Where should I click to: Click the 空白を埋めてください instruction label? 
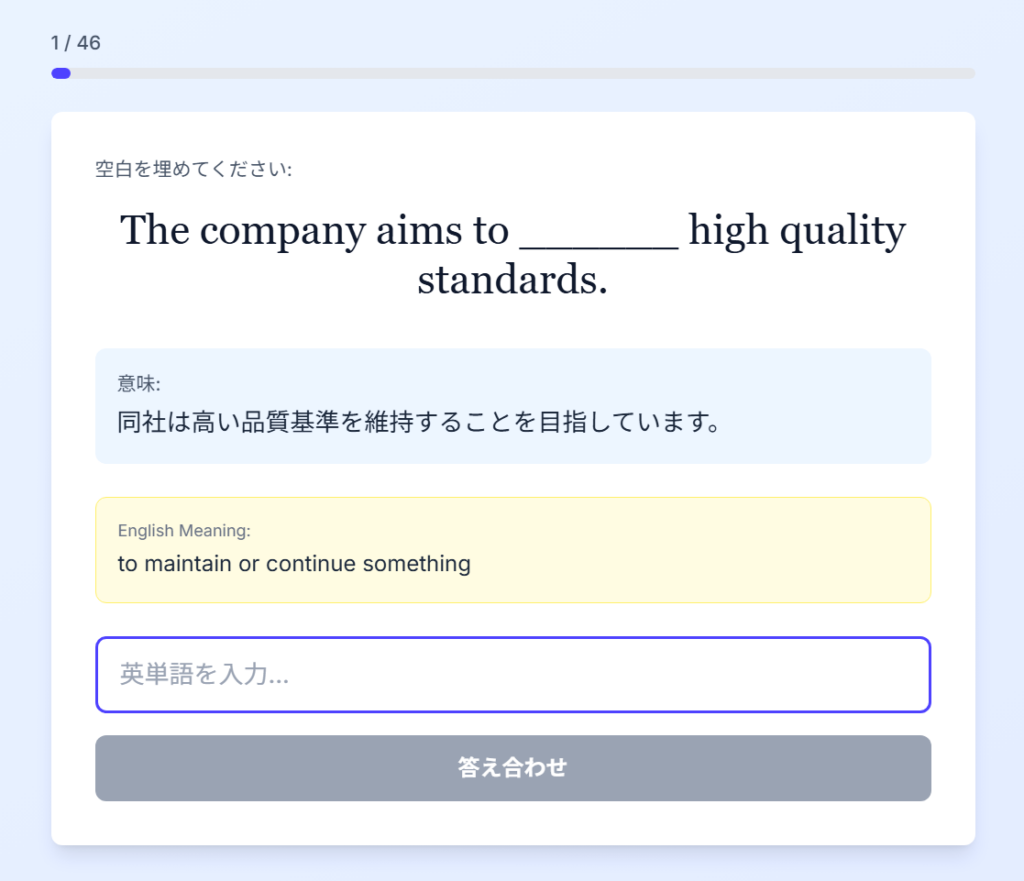coord(193,169)
